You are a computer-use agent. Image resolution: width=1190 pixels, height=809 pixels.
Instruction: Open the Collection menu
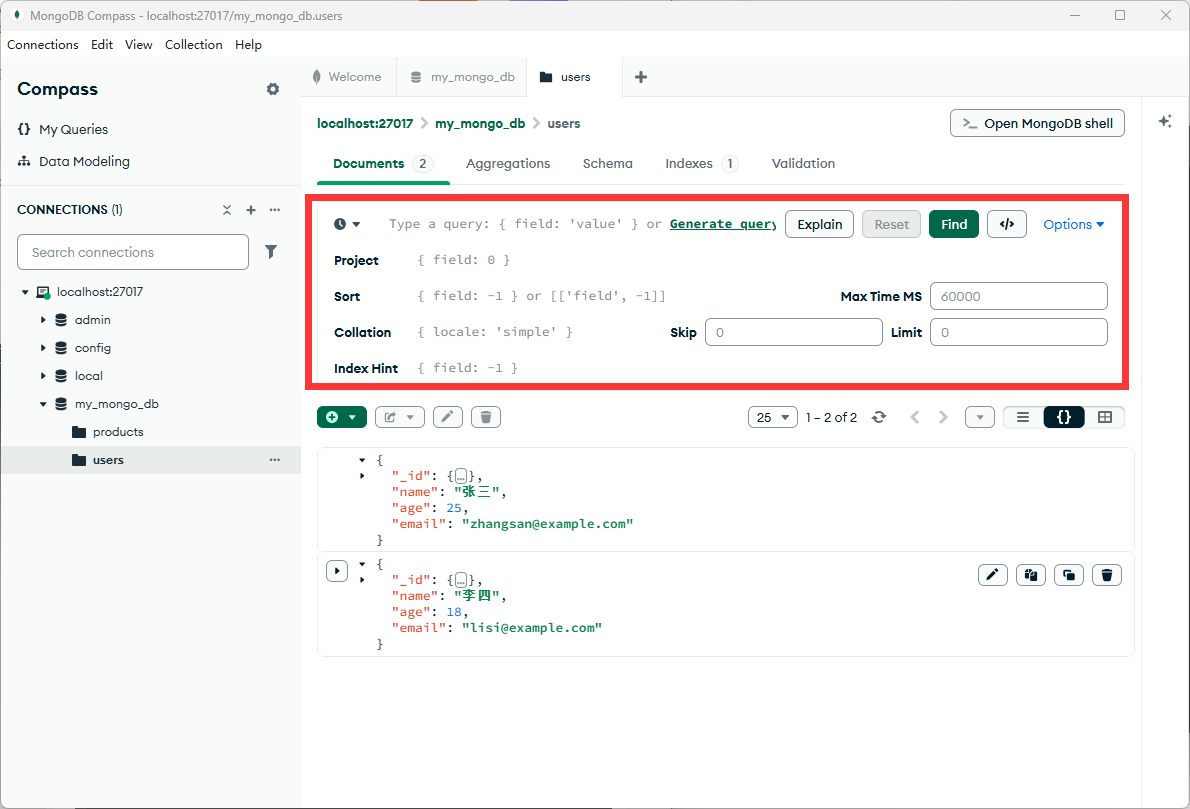[194, 45]
